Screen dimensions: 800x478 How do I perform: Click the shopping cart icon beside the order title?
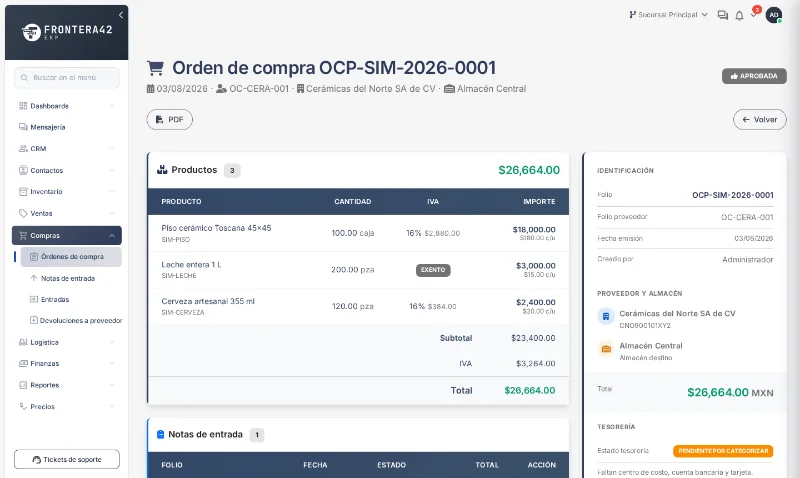click(156, 68)
